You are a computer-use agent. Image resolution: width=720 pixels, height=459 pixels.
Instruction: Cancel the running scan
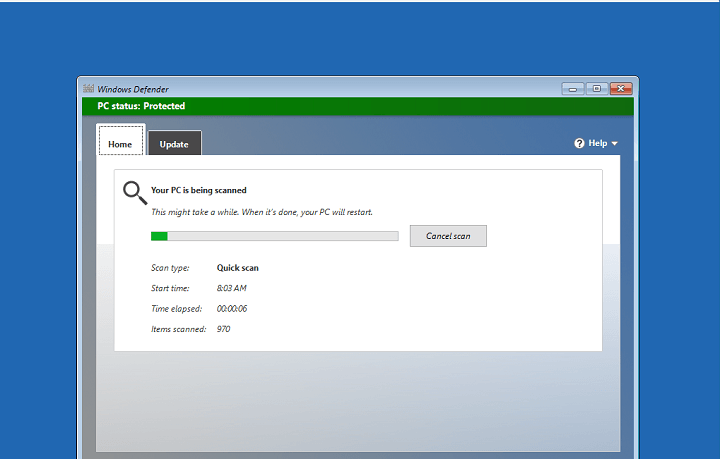[x=448, y=236]
